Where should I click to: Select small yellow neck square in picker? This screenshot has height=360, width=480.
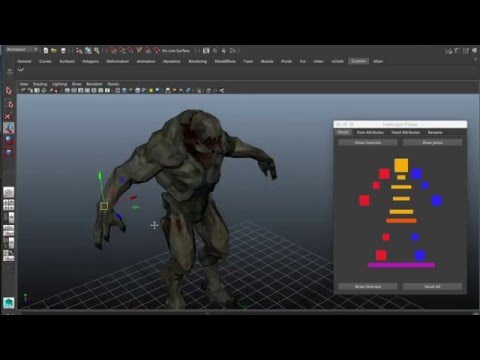pyautogui.click(x=401, y=177)
